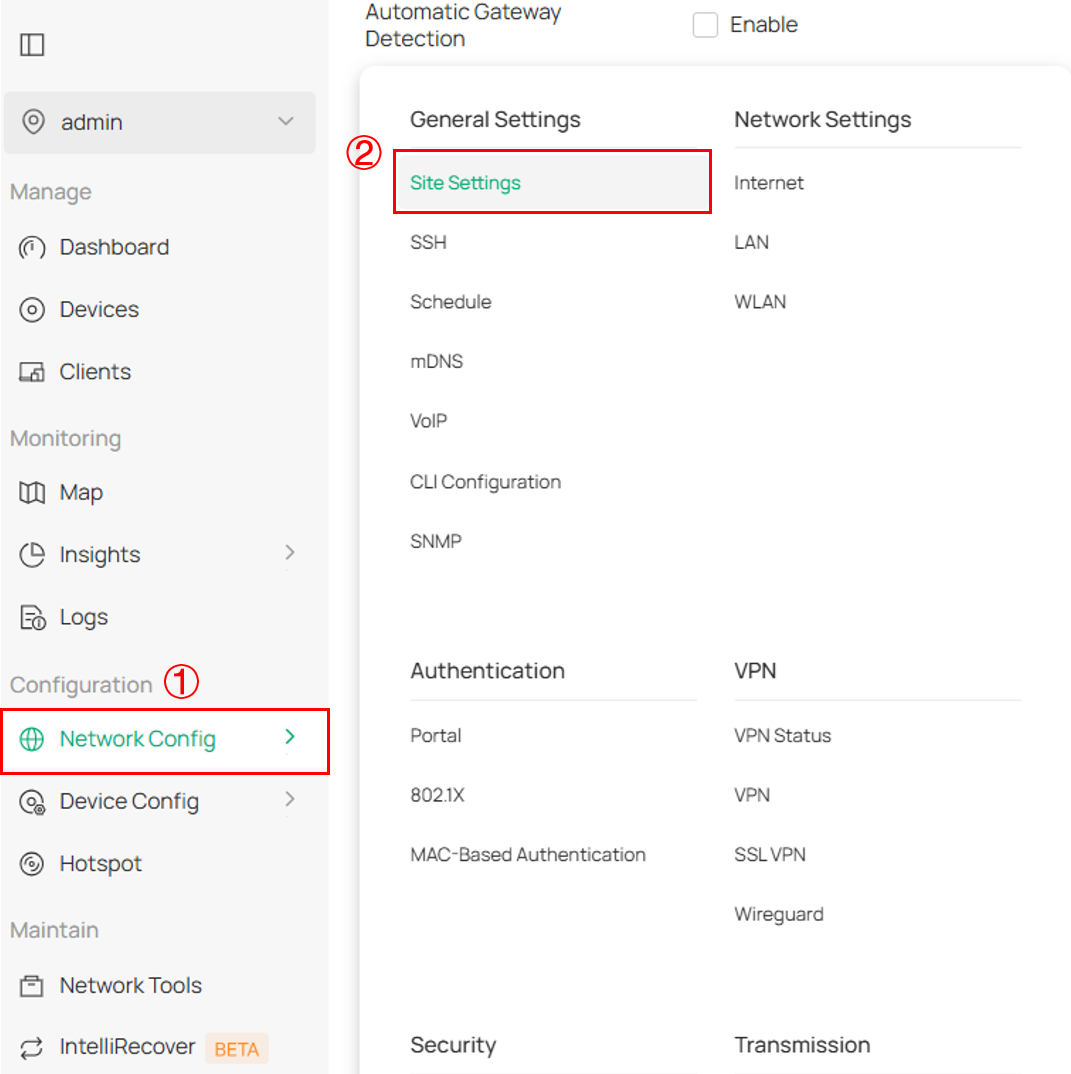1071x1074 pixels.
Task: Click the IntelliRecover sync icon
Action: click(32, 1047)
